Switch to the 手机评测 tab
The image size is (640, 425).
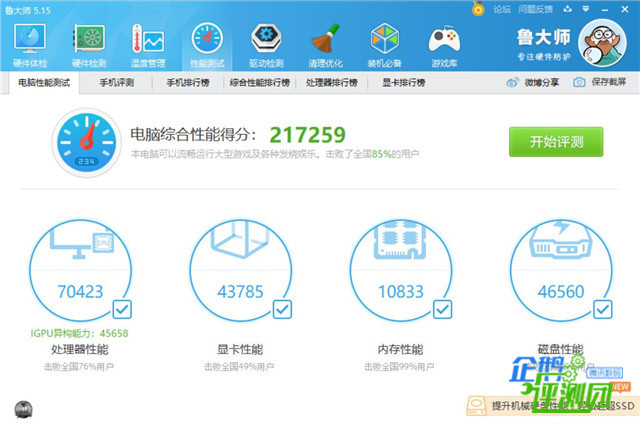click(x=117, y=83)
